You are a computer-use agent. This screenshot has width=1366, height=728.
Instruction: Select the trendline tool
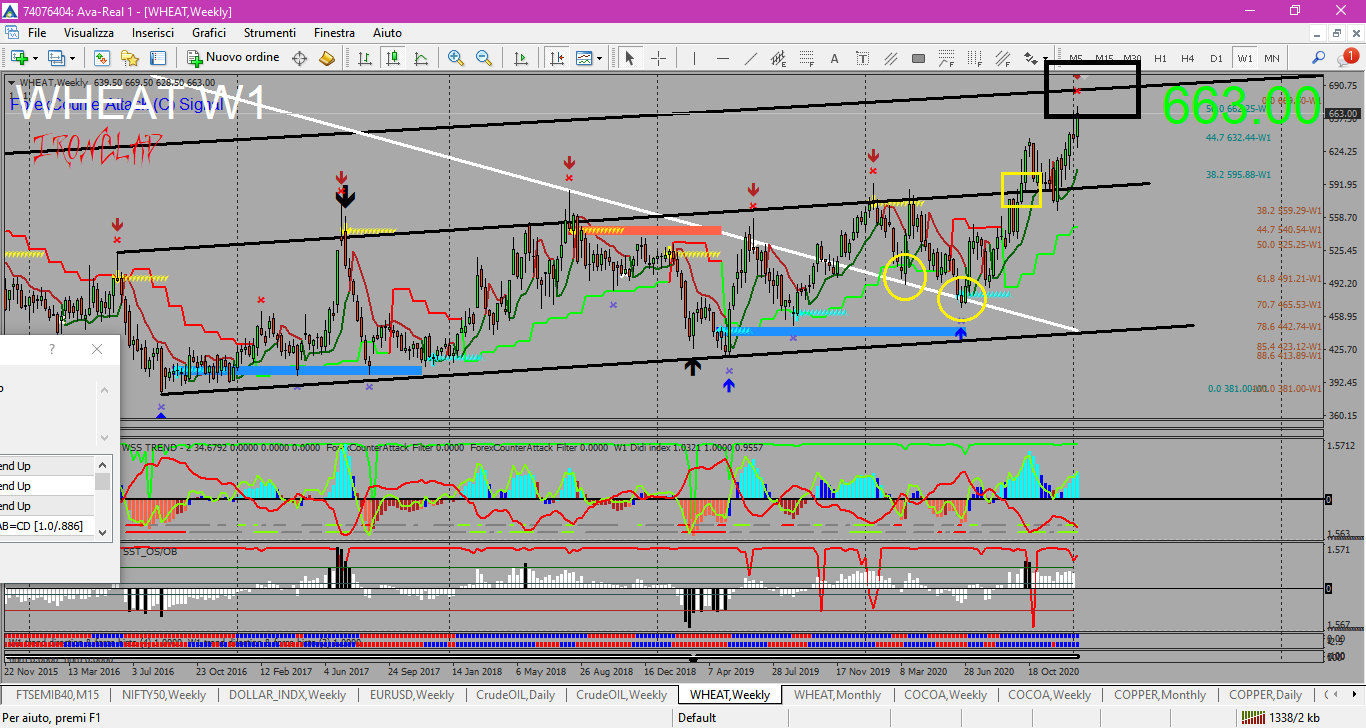751,58
